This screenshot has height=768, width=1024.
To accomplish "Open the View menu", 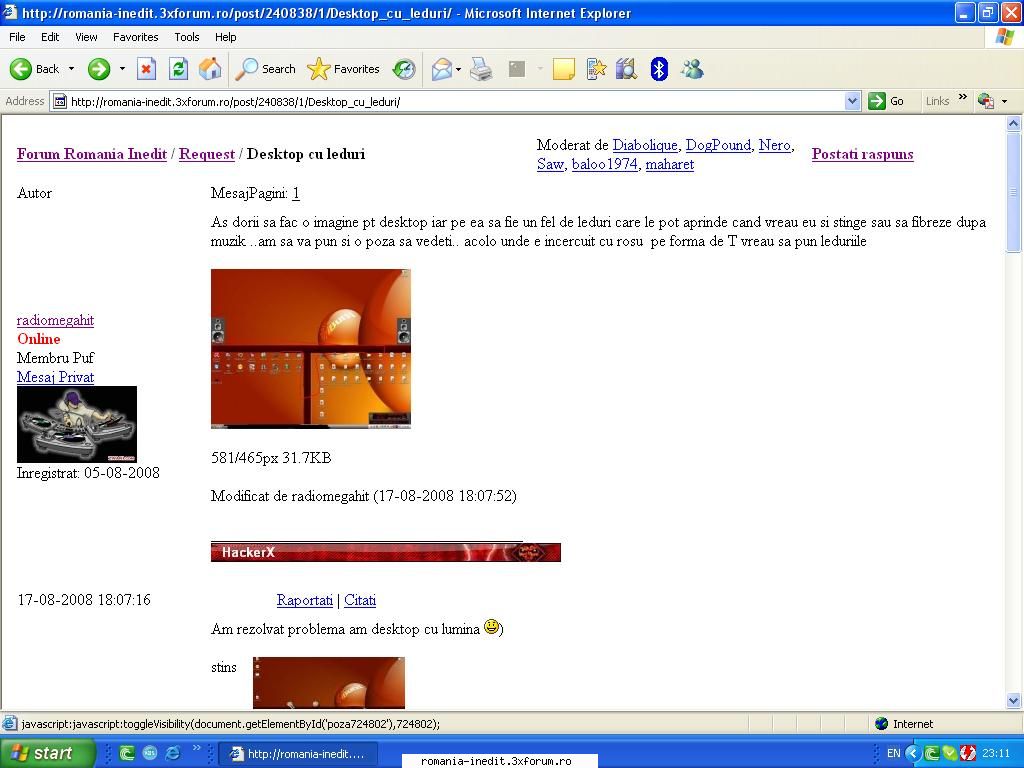I will click(86, 37).
